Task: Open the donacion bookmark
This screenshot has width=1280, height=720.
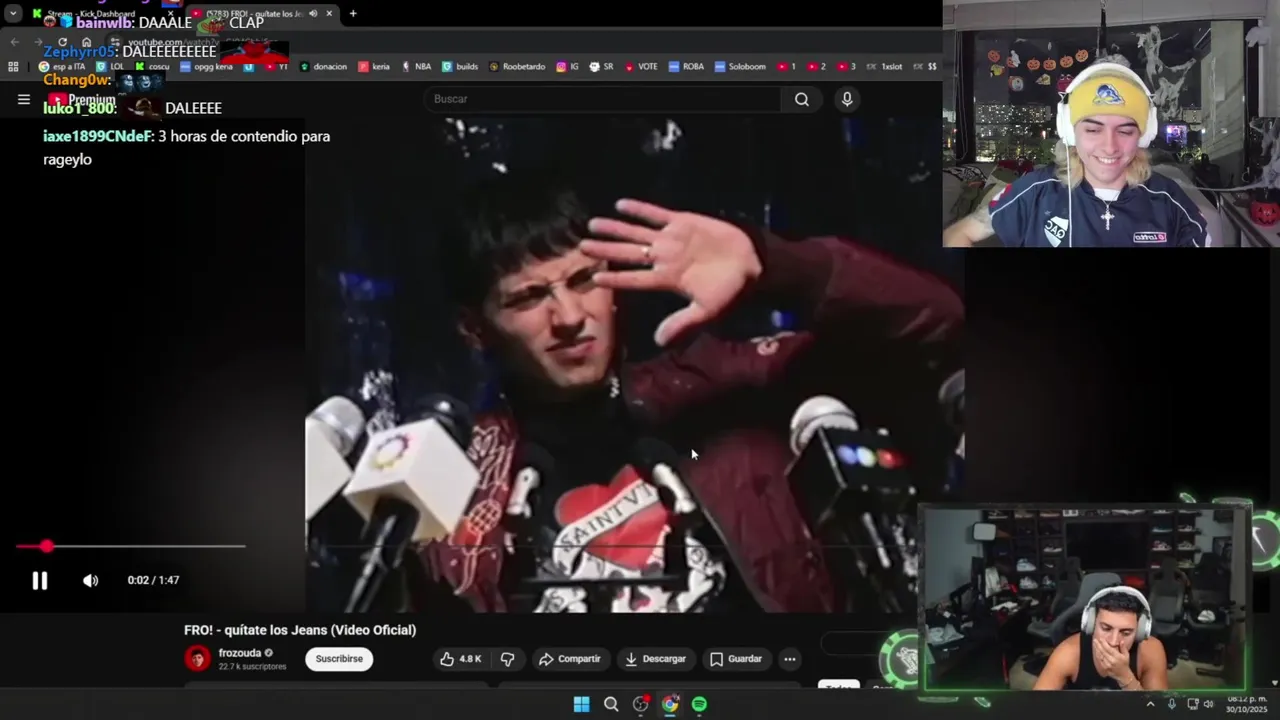Action: (x=323, y=67)
